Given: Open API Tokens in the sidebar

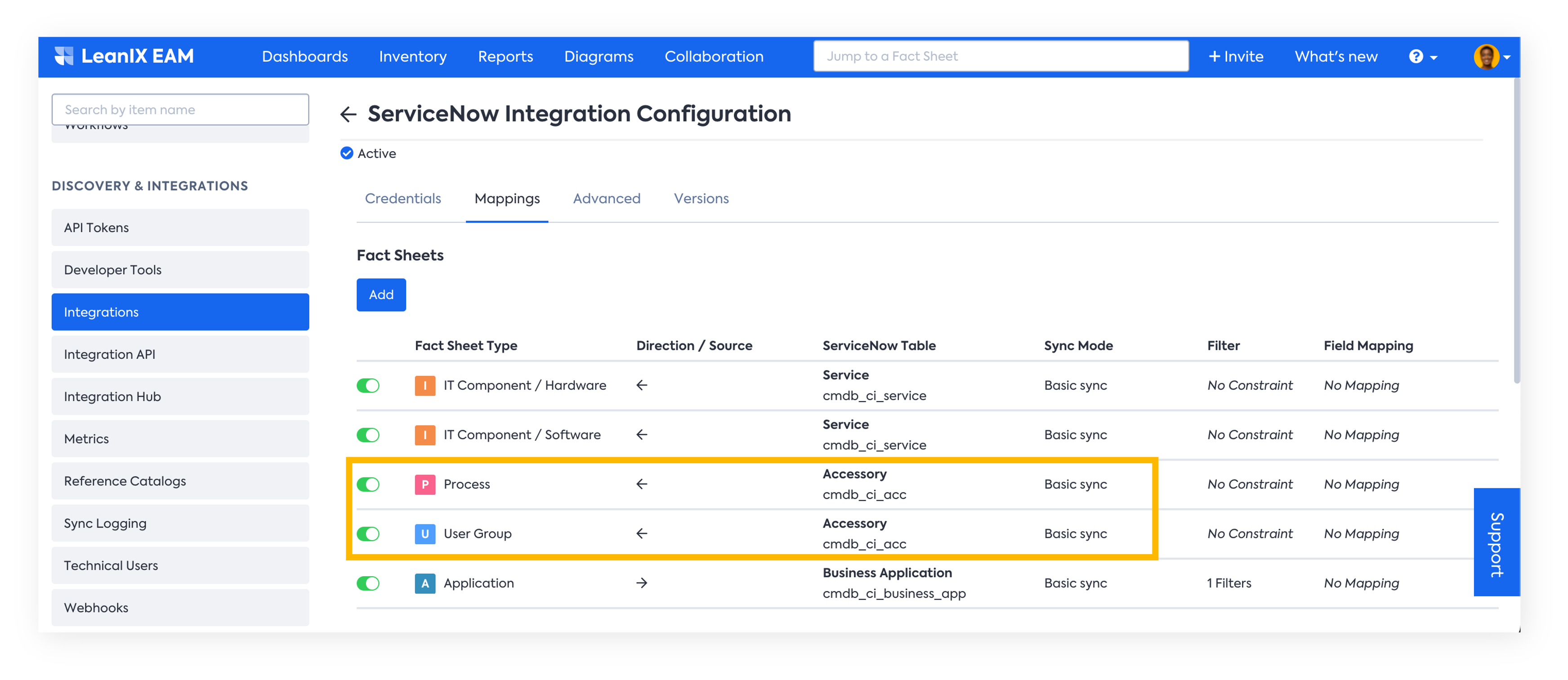Looking at the screenshot, I should (180, 228).
